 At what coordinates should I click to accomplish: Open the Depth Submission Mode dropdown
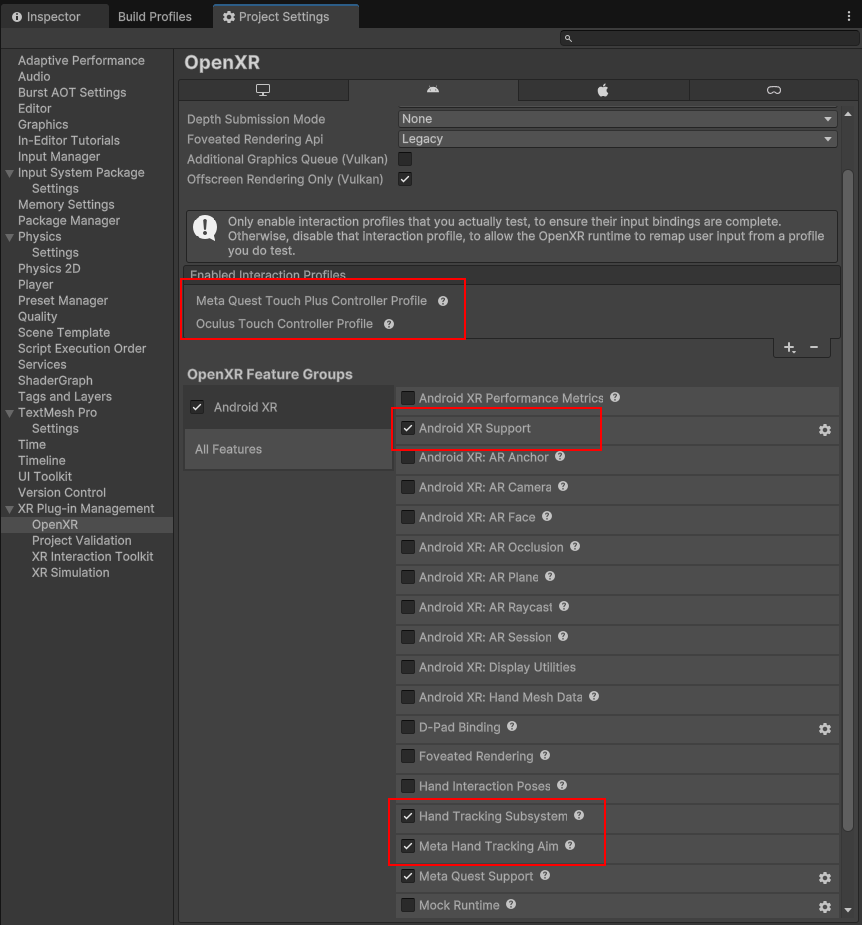pos(617,119)
